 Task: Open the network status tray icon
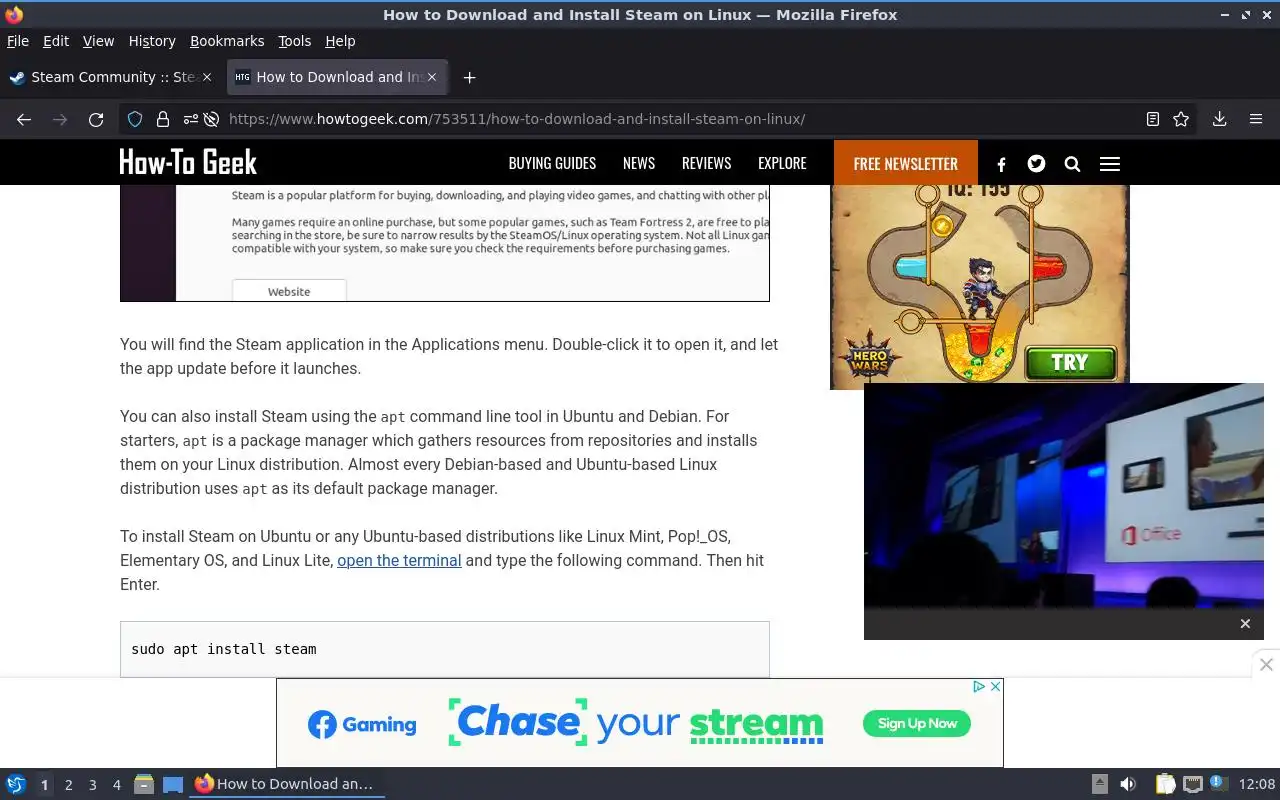pyautogui.click(x=1192, y=784)
